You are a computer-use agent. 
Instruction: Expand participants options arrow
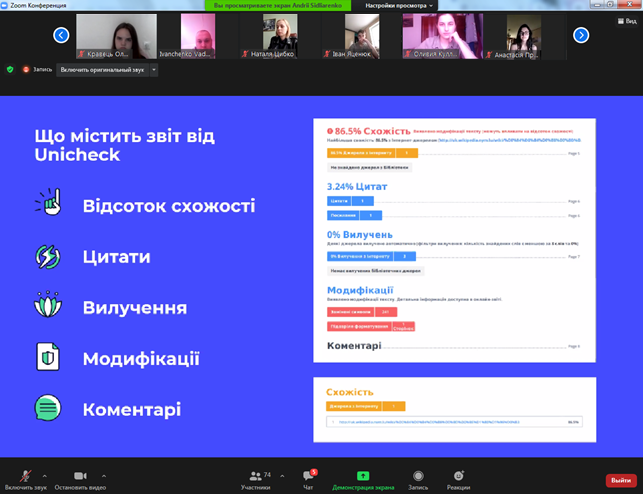coord(282,476)
